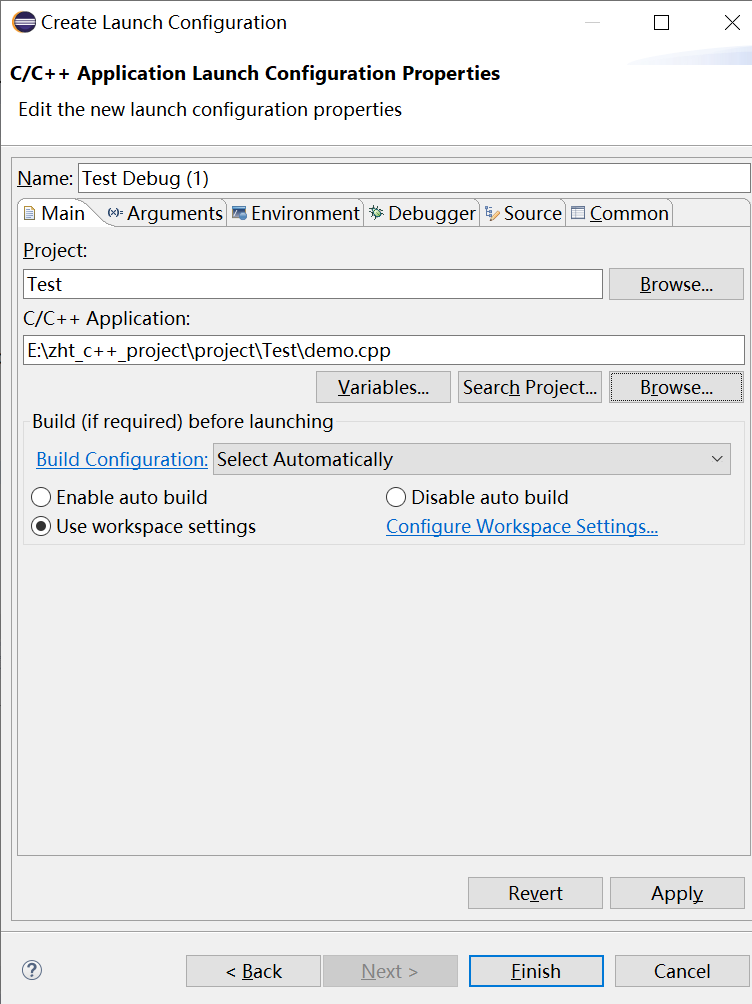Switch to the Arguments tab
Screen dimensions: 752x1004
pos(175,212)
